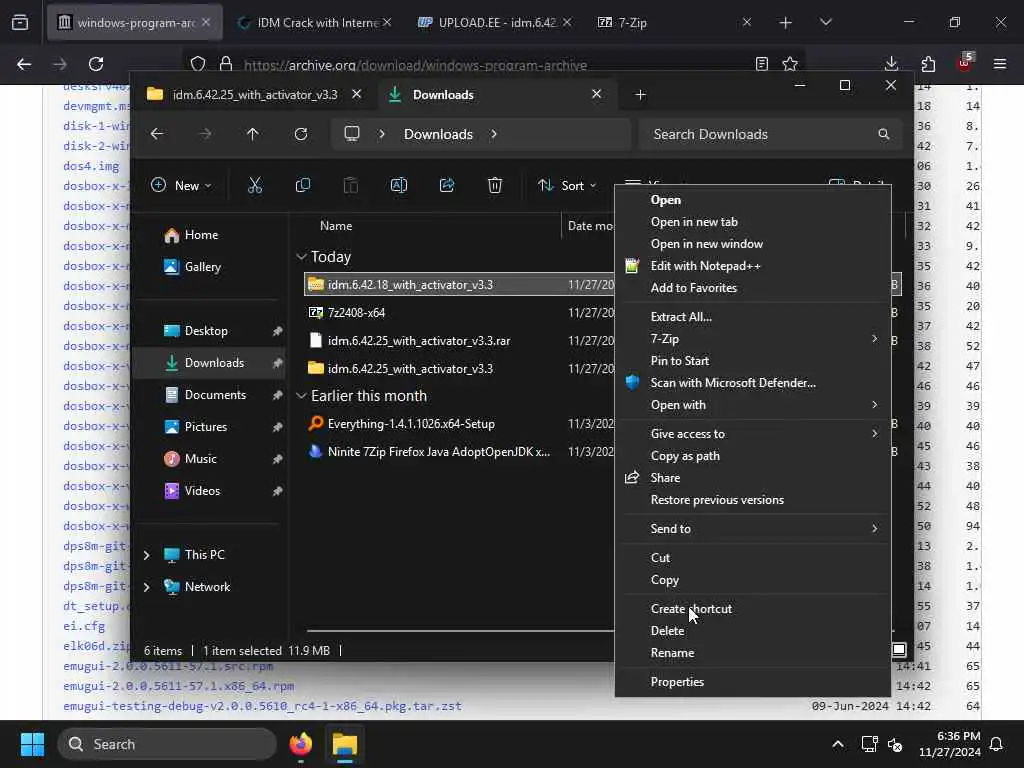This screenshot has height=768, width=1024.
Task: Close the Downloads Explorer tab
Action: [596, 94]
